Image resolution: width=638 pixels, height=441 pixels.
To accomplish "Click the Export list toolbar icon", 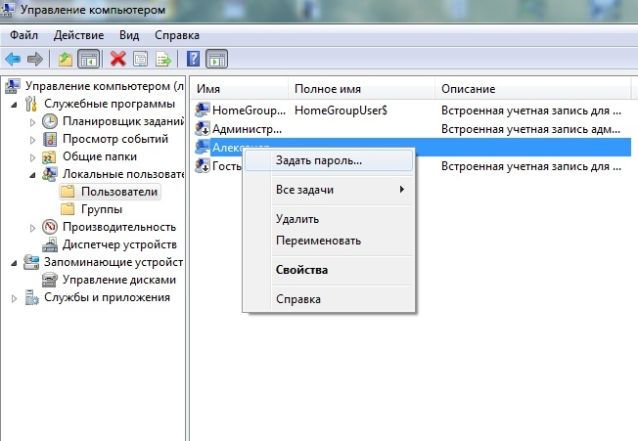I will (163, 58).
